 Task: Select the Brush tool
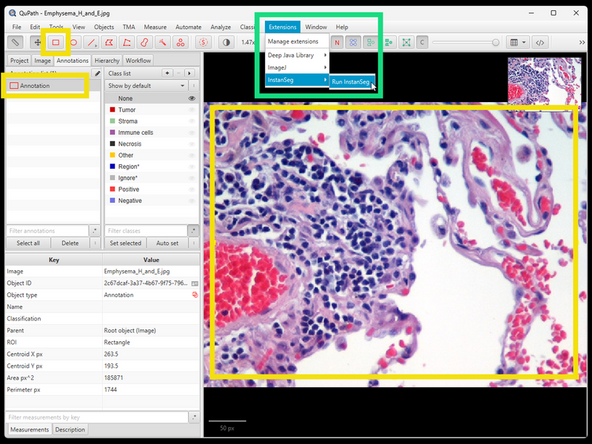tap(145, 42)
